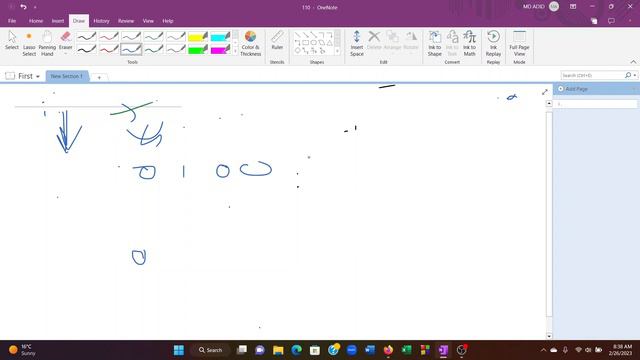This screenshot has height=360, width=640.
Task: Open Word from the taskbar
Action: [x=370, y=350]
